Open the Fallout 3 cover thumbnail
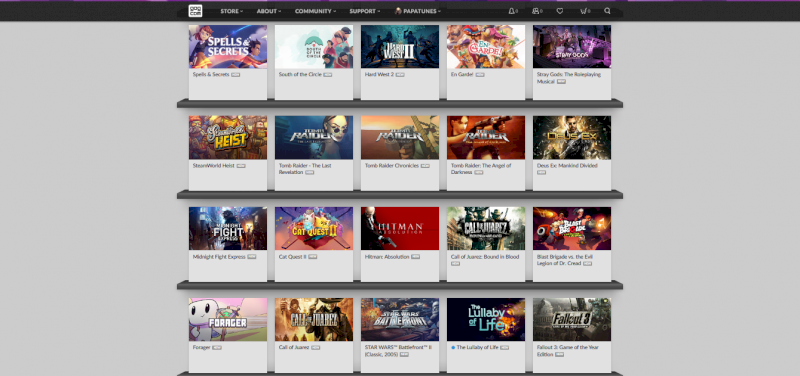Screen dimensions: 800x376 (572, 319)
